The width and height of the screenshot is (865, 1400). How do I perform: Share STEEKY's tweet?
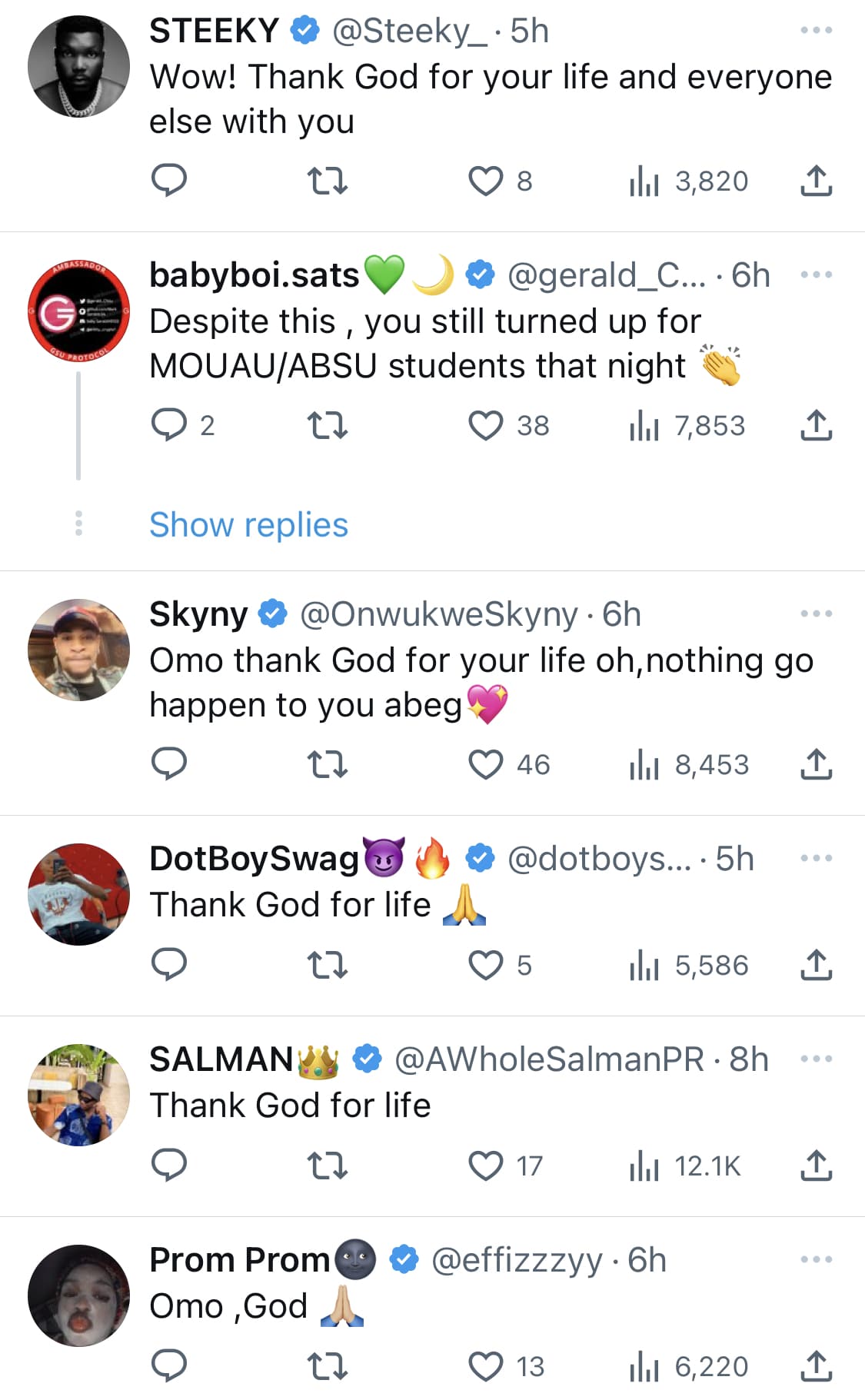(816, 181)
